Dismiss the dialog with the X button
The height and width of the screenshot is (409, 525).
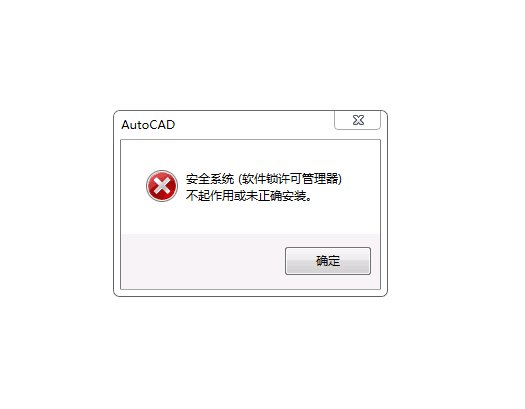(x=358, y=120)
